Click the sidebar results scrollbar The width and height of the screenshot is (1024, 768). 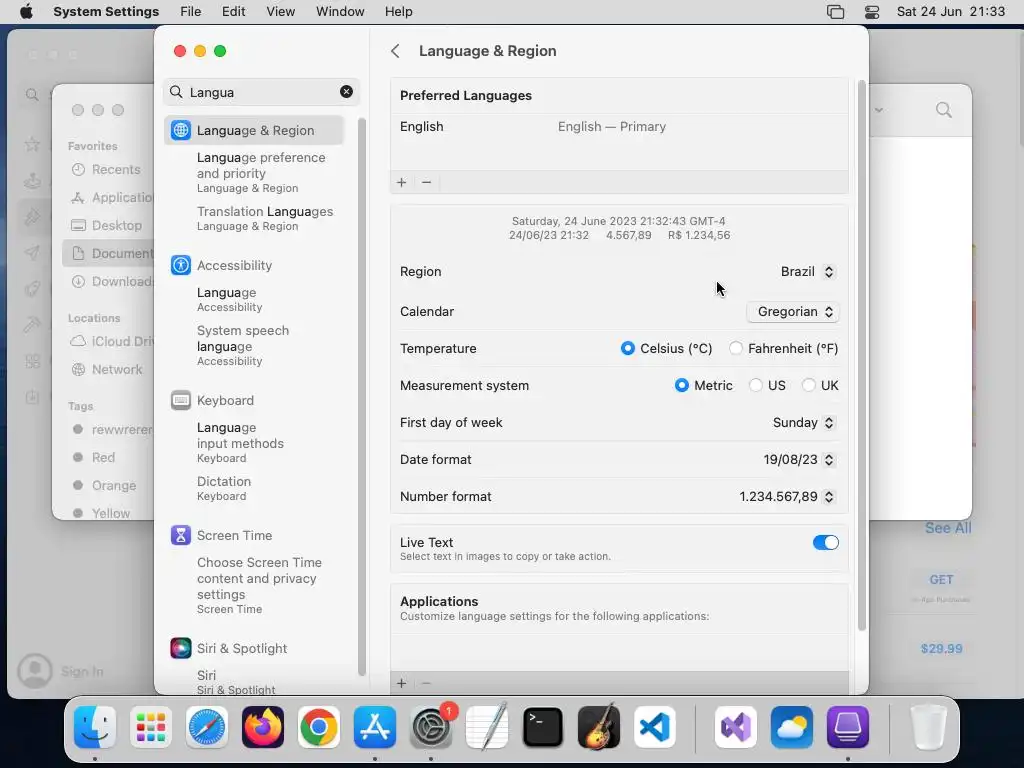click(362, 397)
